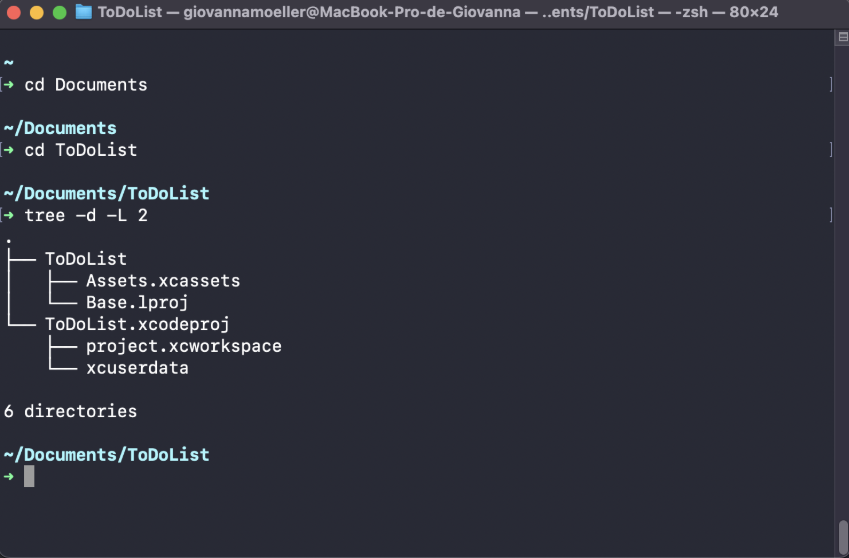Click the Assets.xcassets directory entry
The height and width of the screenshot is (558, 849).
pos(163,281)
